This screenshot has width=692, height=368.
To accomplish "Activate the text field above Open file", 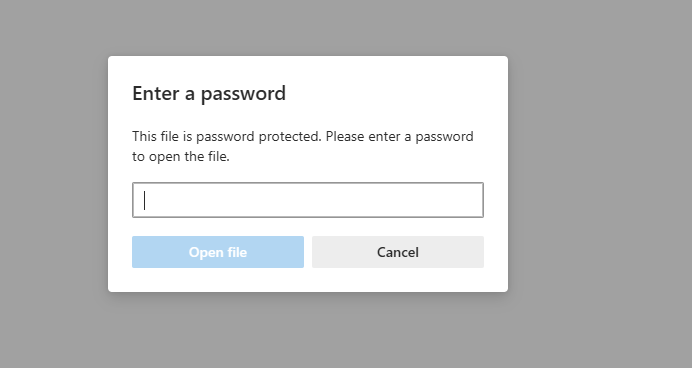I will pyautogui.click(x=308, y=200).
